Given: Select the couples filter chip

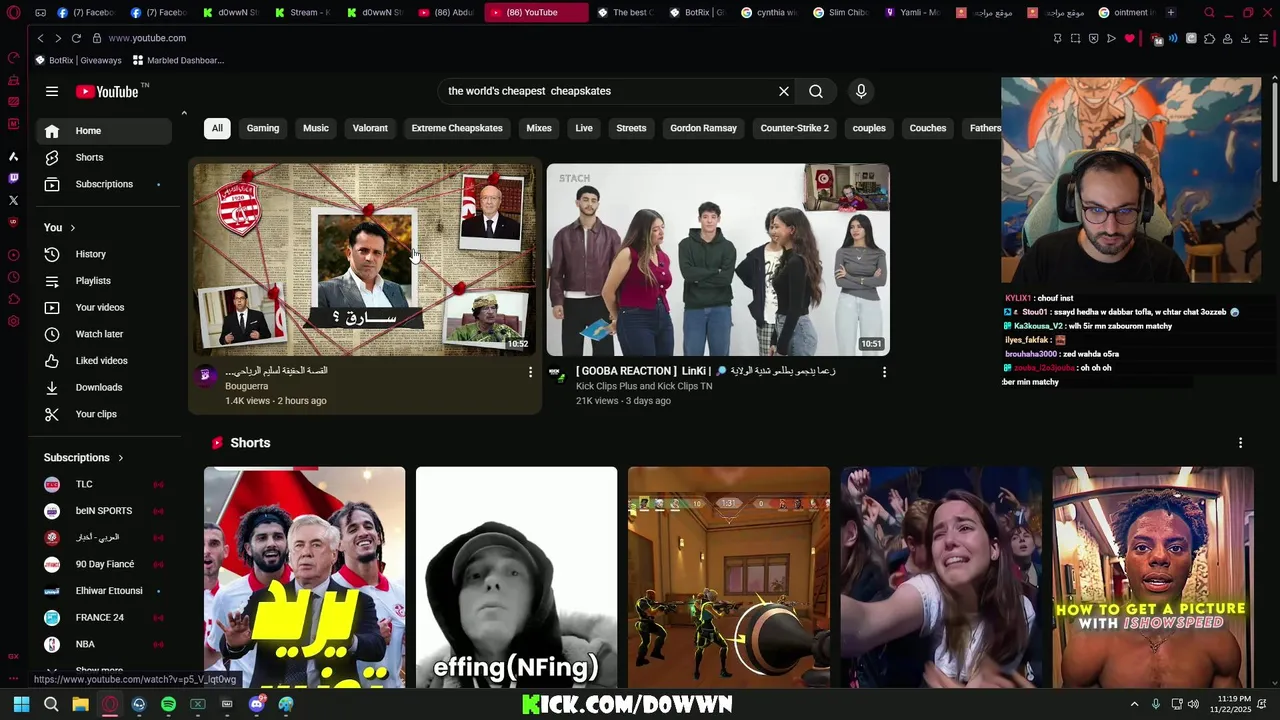Looking at the screenshot, I should (x=869, y=128).
